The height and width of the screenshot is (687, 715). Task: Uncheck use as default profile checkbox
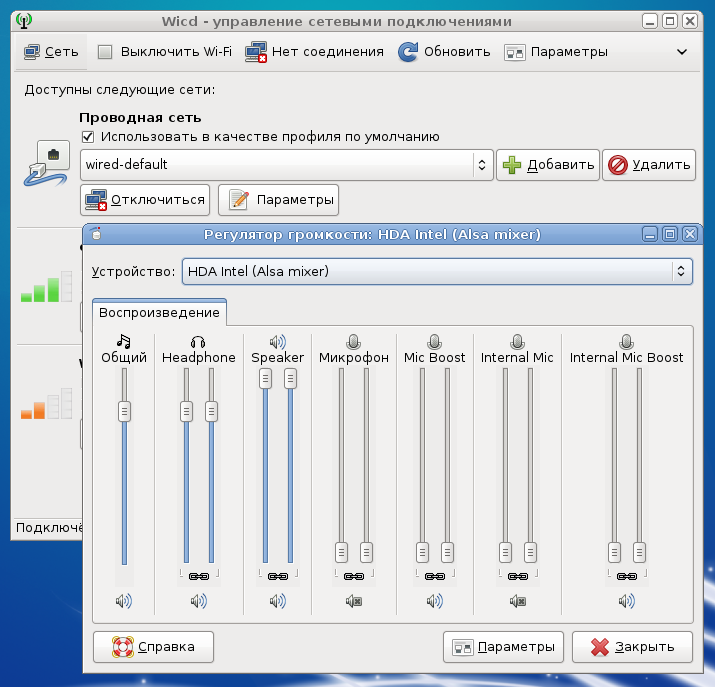[88, 137]
